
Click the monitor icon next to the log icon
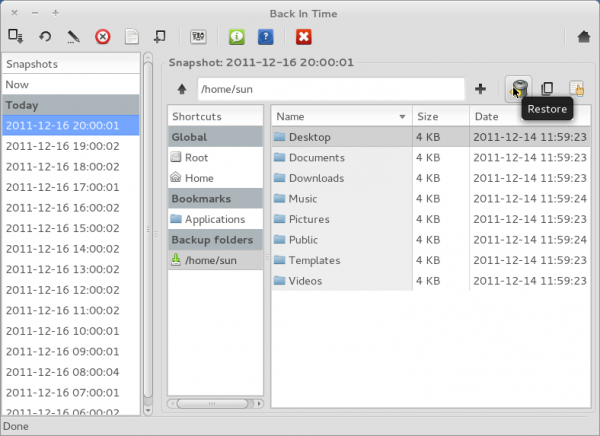pos(160,37)
